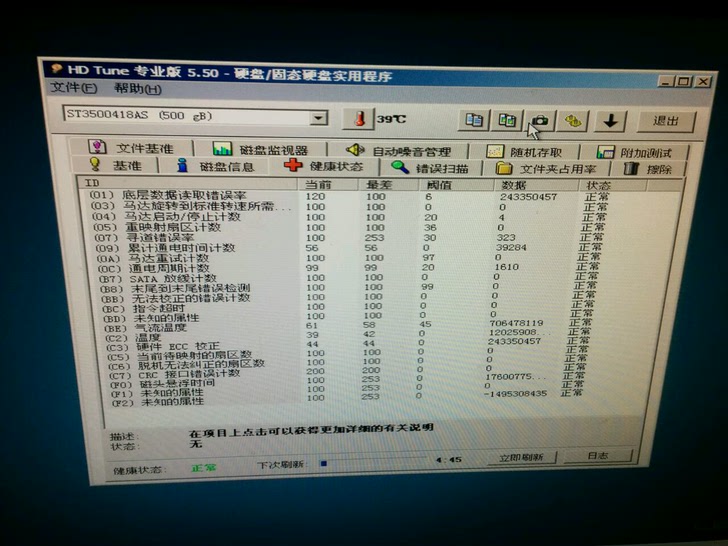Select row (B8) 末尾到末尾错误检测
The width and height of the screenshot is (728, 546).
pos(348,287)
